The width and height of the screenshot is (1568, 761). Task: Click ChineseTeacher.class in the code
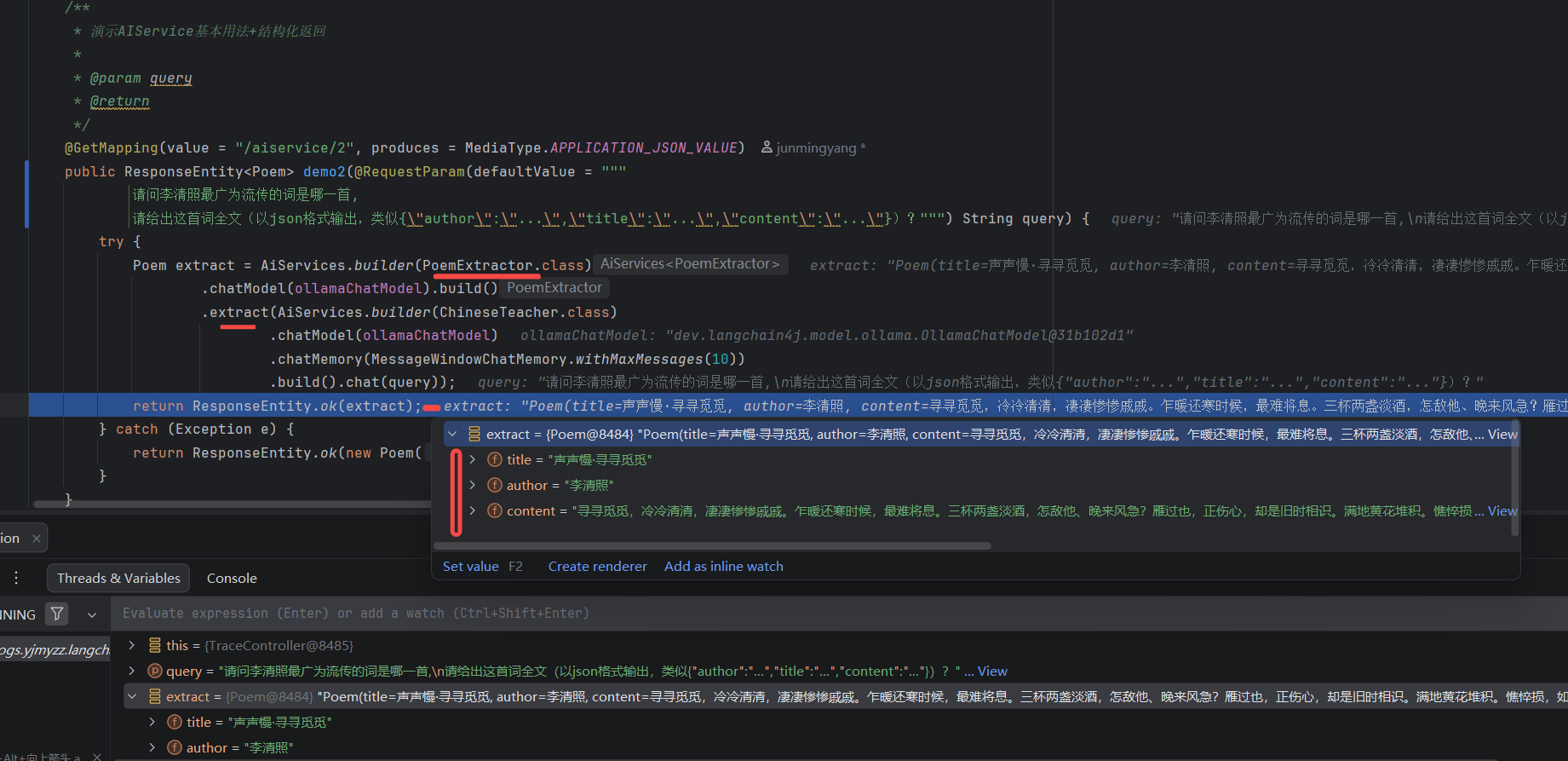click(524, 312)
